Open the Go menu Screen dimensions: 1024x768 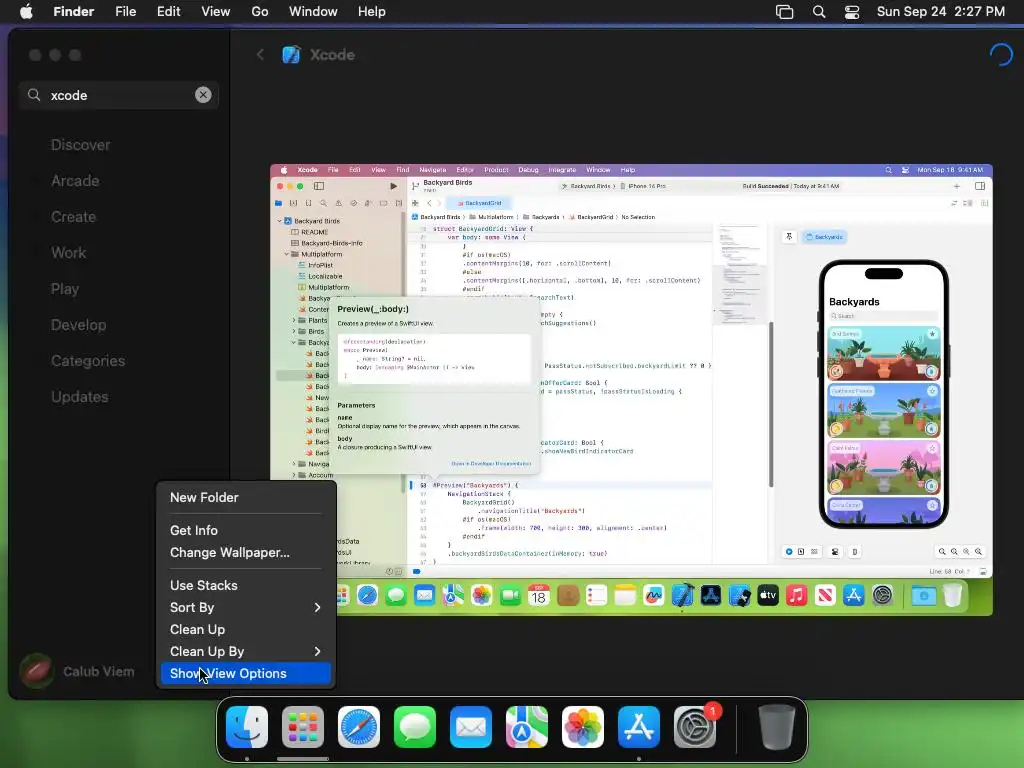point(260,12)
